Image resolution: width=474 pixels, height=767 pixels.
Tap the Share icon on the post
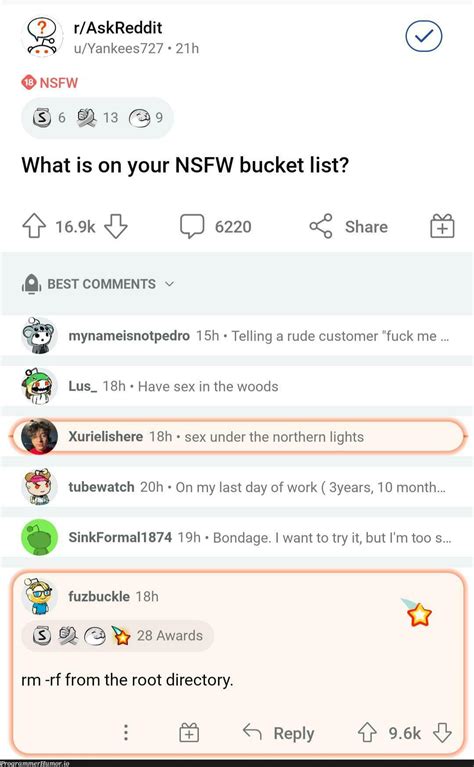tap(321, 226)
